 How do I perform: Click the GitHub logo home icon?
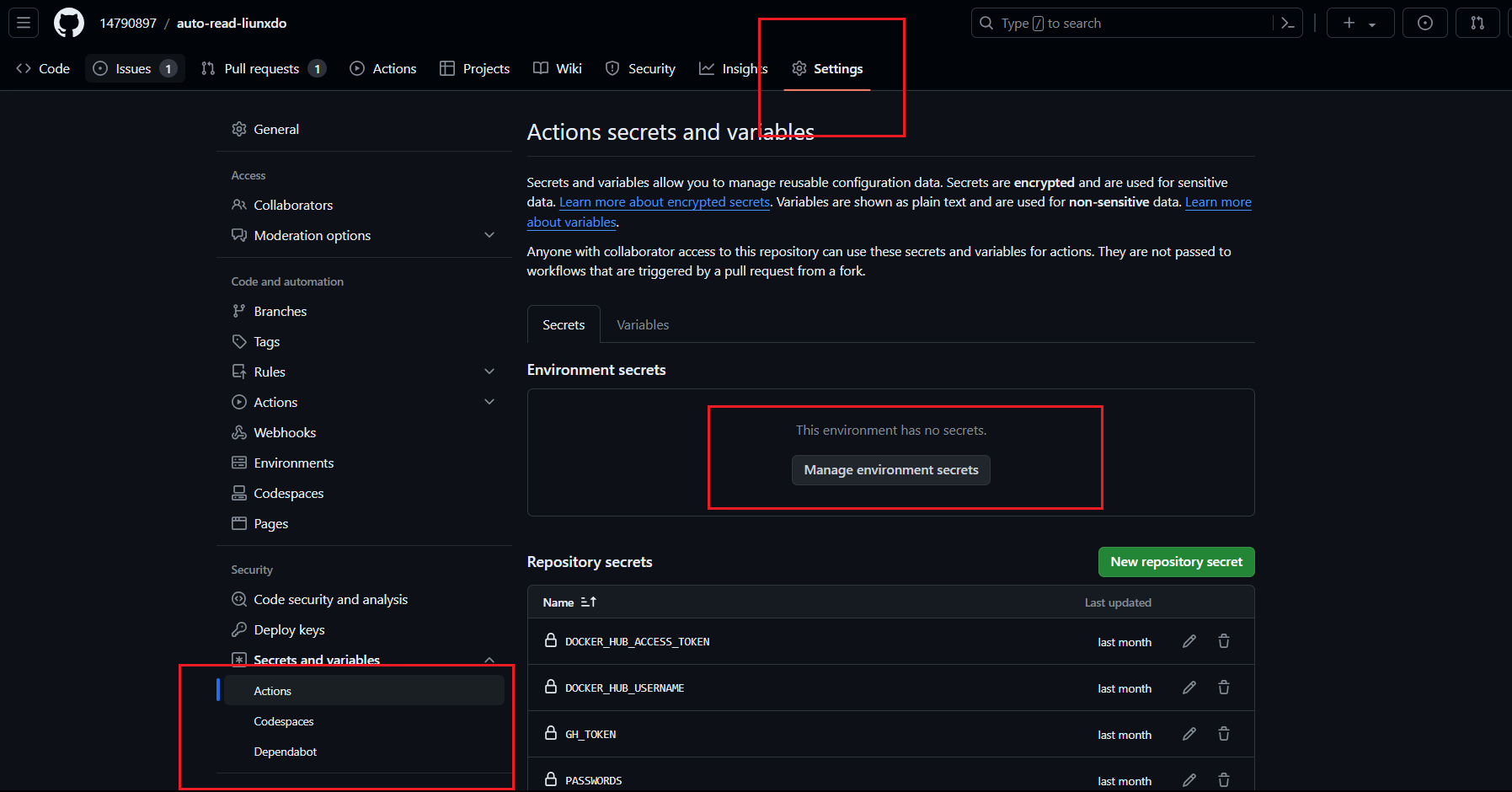[x=69, y=23]
